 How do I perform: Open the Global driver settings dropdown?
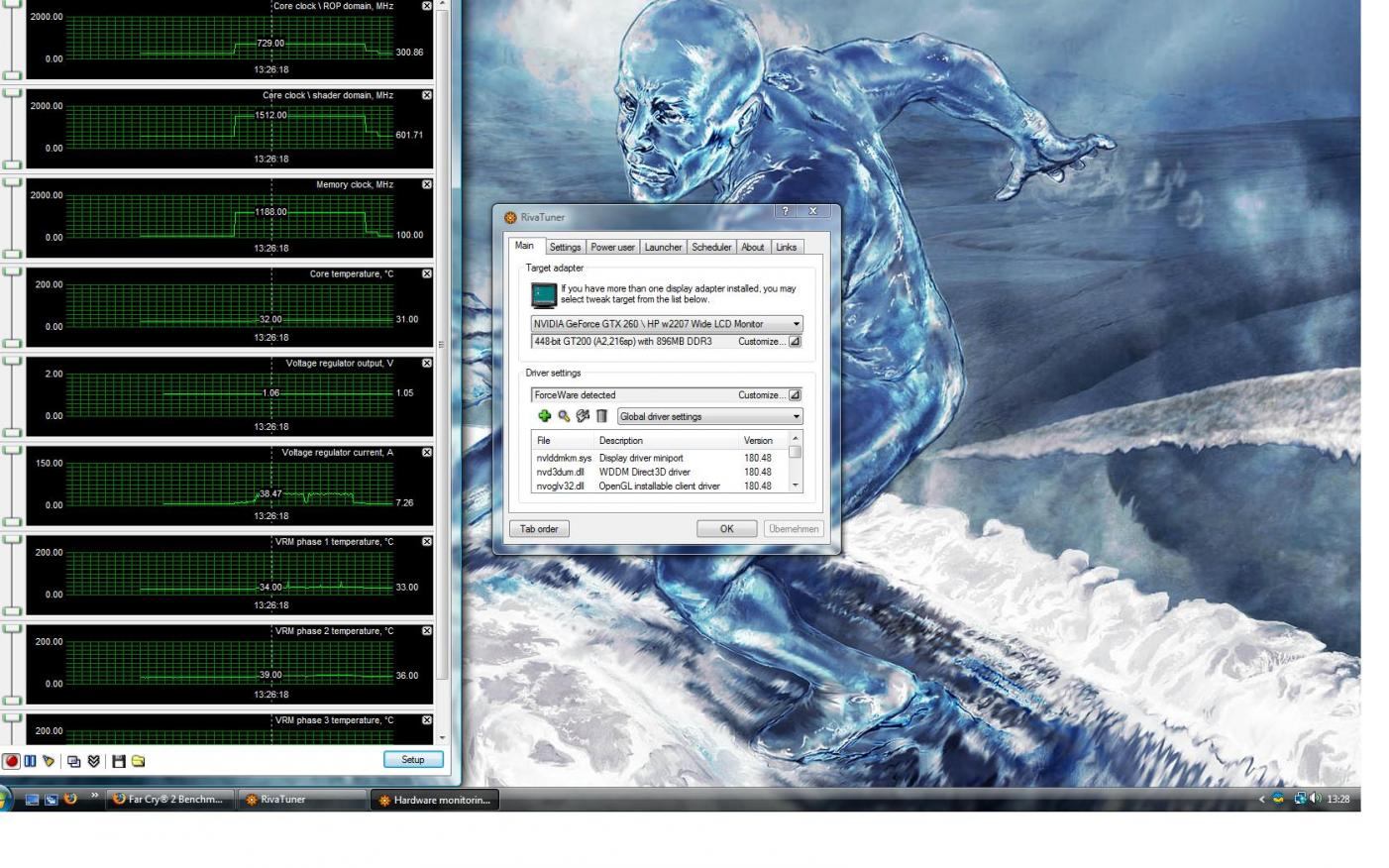tap(796, 416)
